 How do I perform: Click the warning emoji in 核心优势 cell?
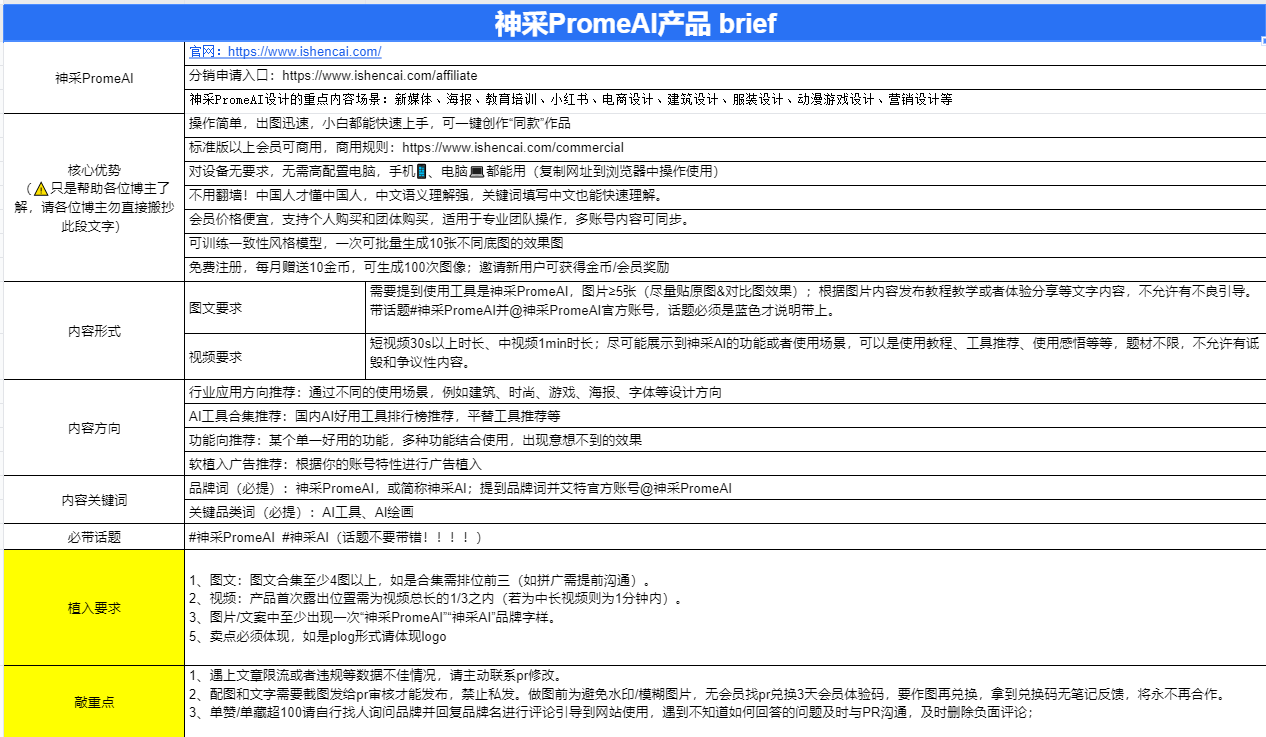tap(40, 187)
